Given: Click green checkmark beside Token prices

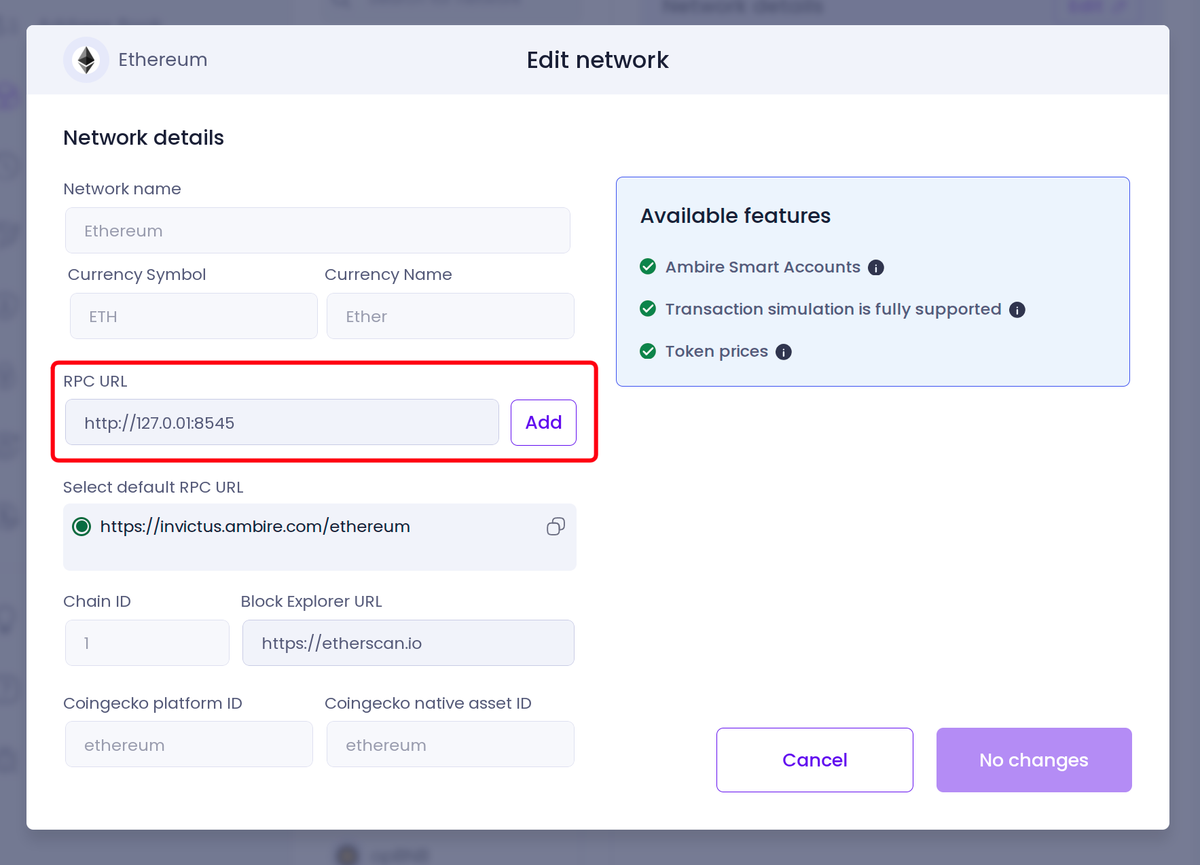Looking at the screenshot, I should point(648,351).
